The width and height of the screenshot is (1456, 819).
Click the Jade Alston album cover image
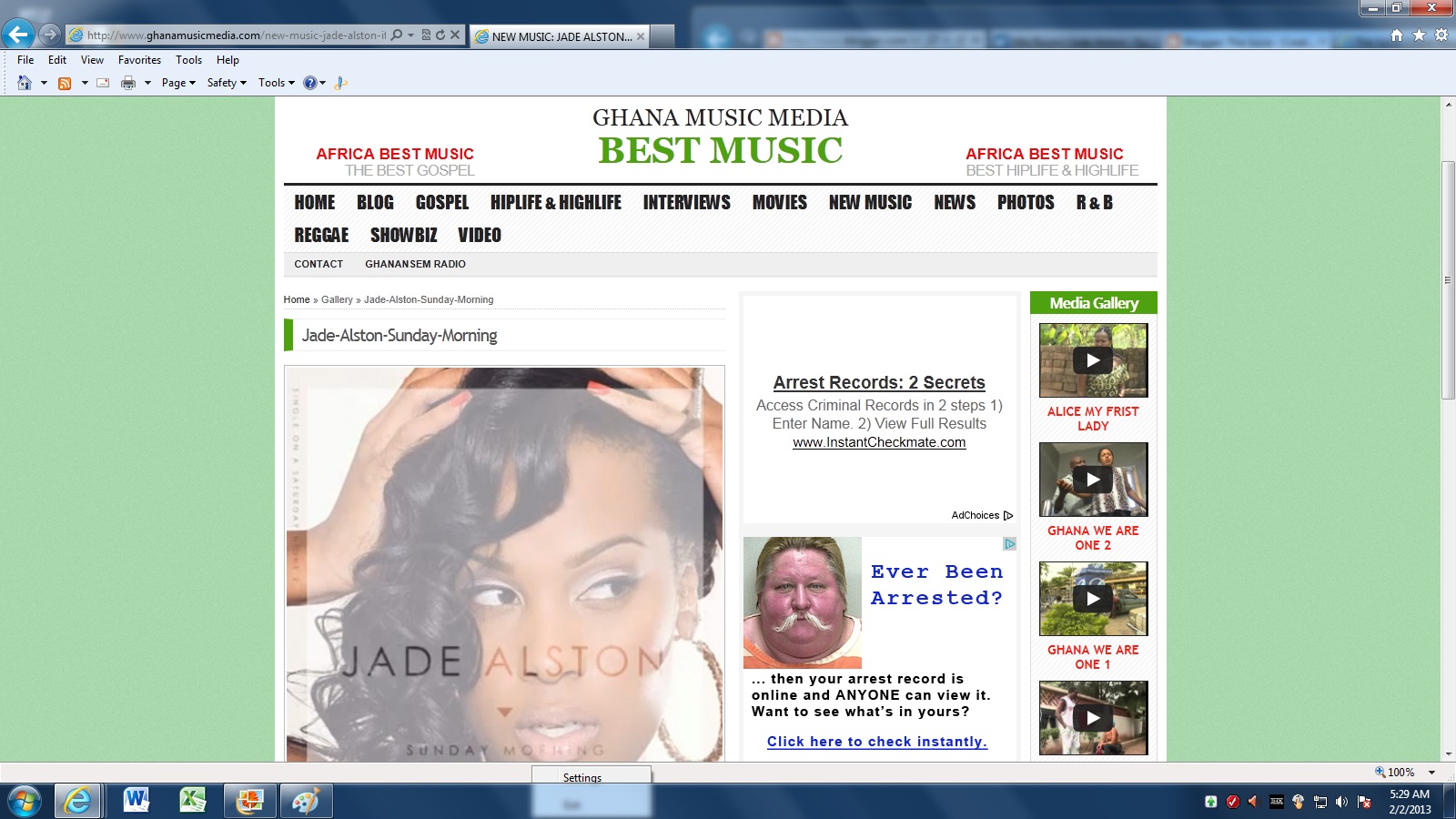[x=505, y=564]
